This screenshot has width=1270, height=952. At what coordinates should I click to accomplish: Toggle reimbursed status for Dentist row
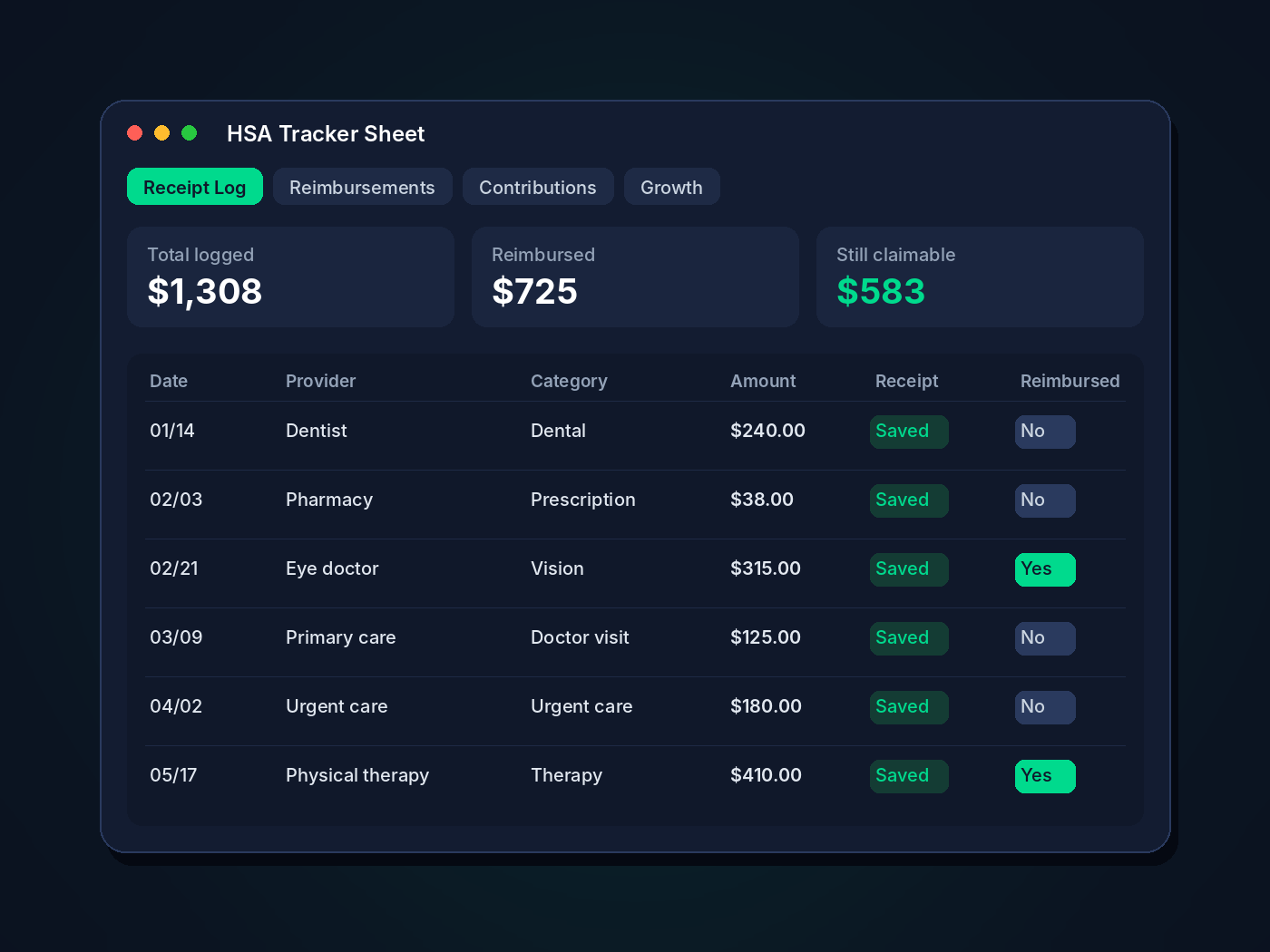[x=1045, y=432]
